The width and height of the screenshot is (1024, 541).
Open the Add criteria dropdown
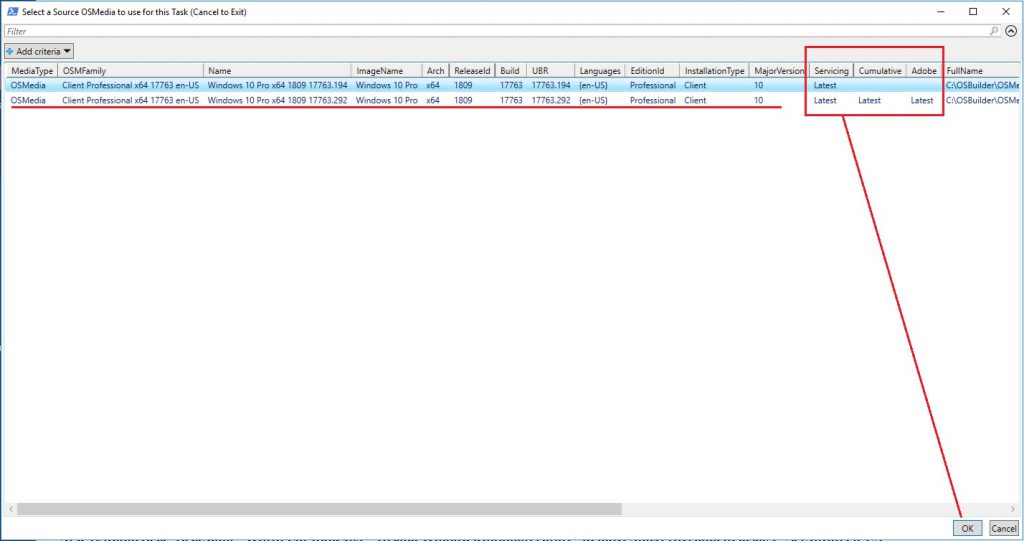click(40, 51)
